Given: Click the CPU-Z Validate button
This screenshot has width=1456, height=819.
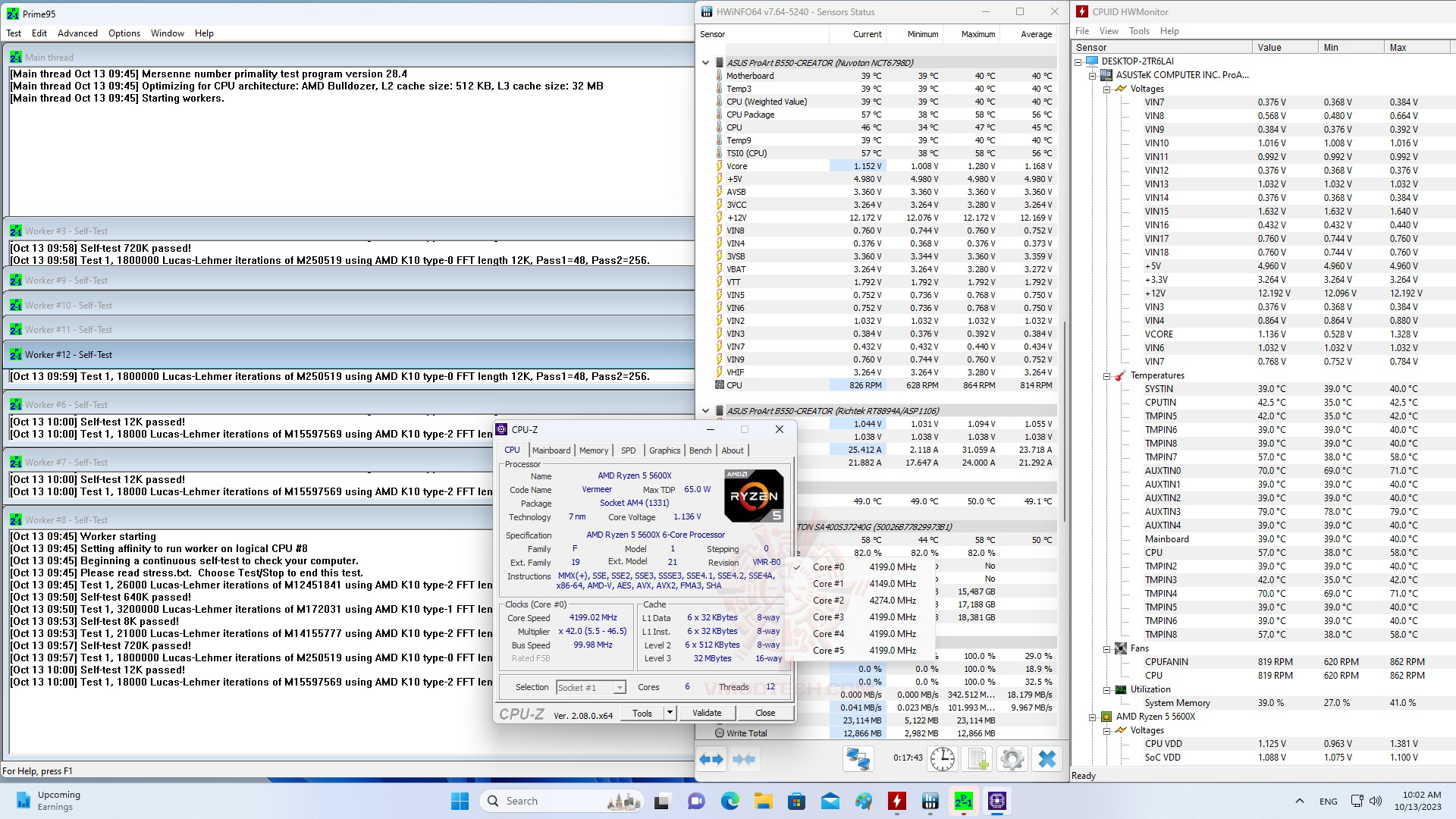Looking at the screenshot, I should (706, 713).
